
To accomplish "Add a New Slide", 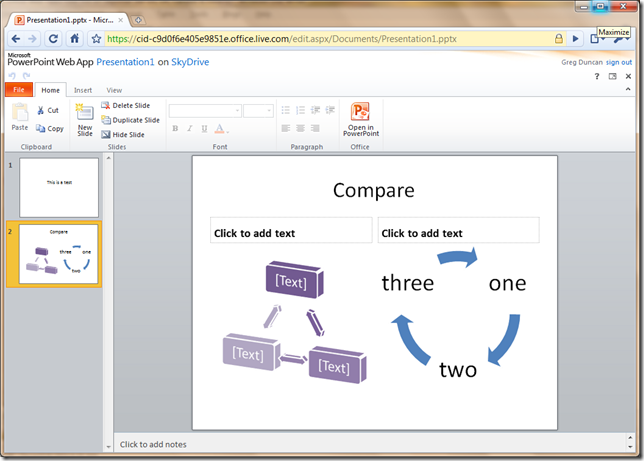I will [x=85, y=120].
